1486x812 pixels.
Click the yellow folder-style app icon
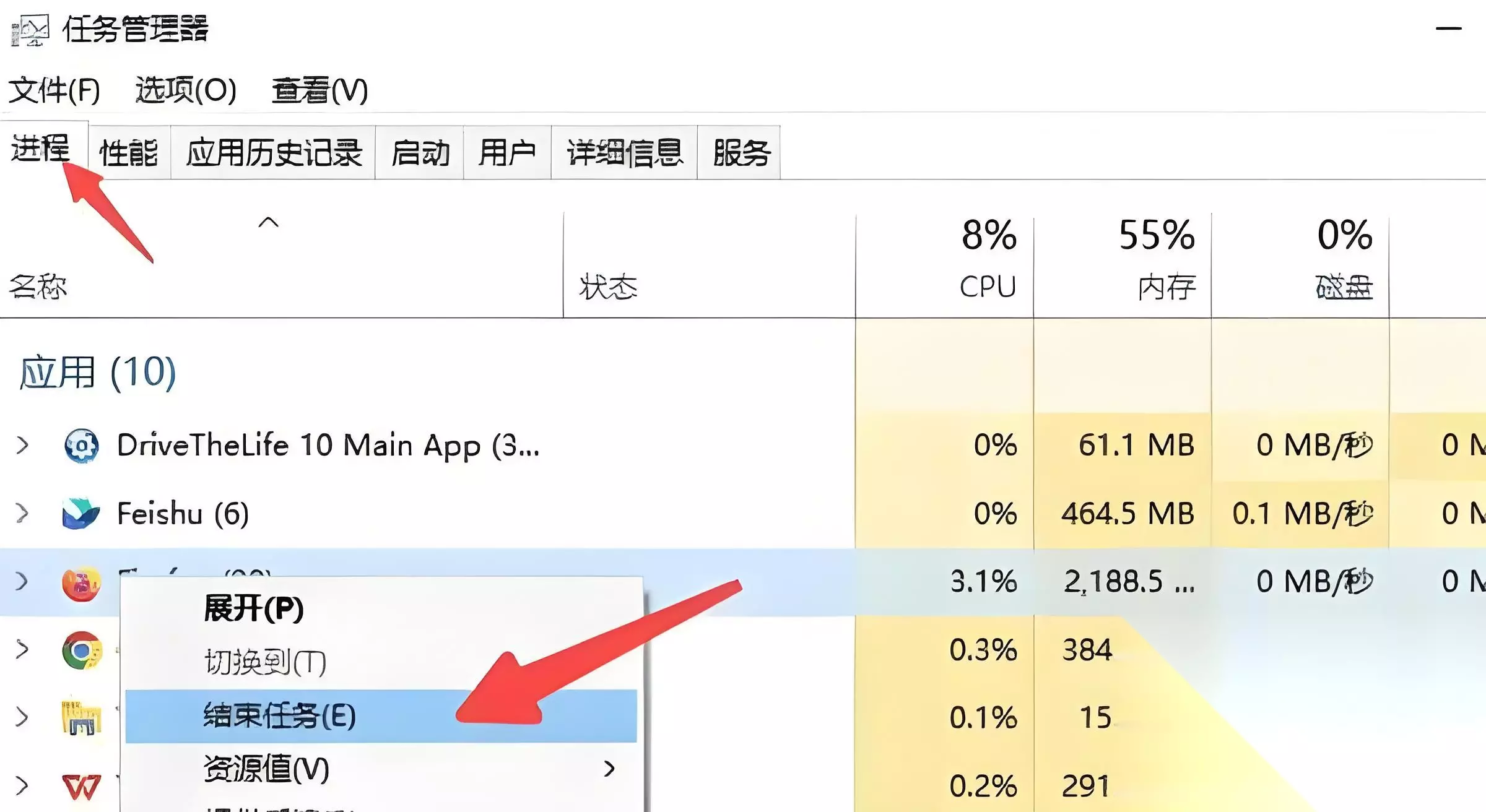point(81,718)
